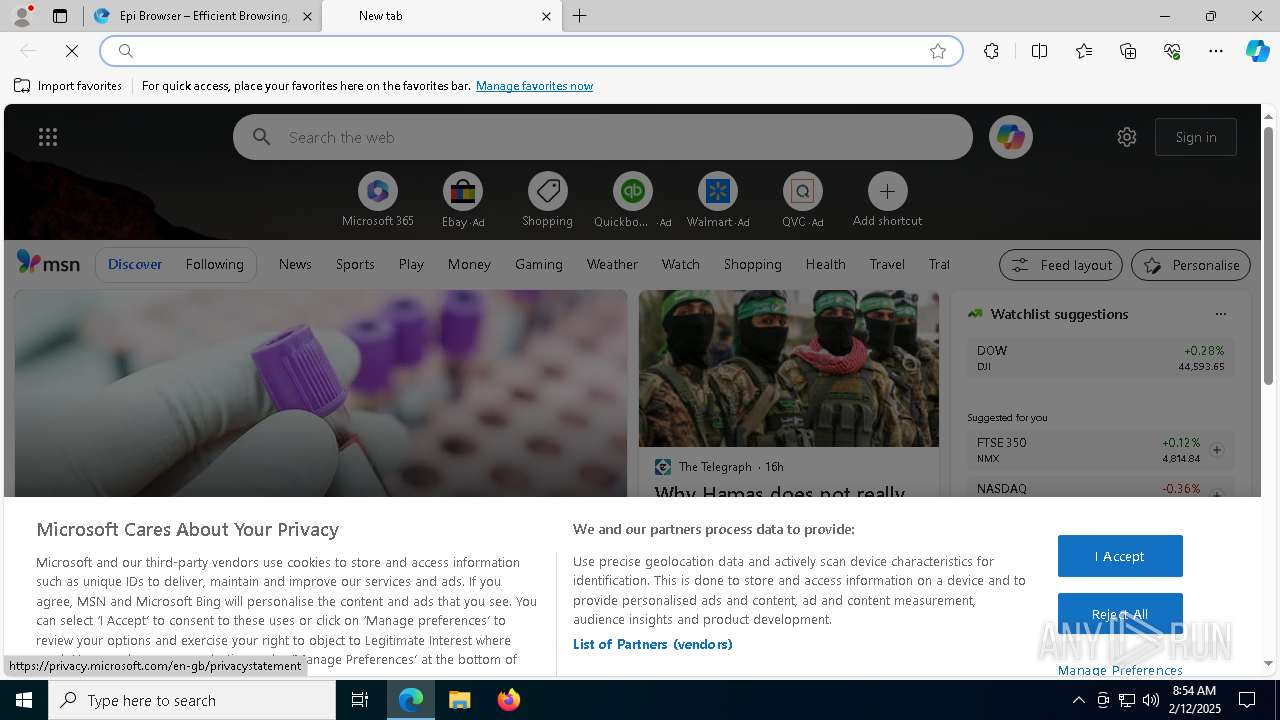Stop loading the page

[x=72, y=51]
